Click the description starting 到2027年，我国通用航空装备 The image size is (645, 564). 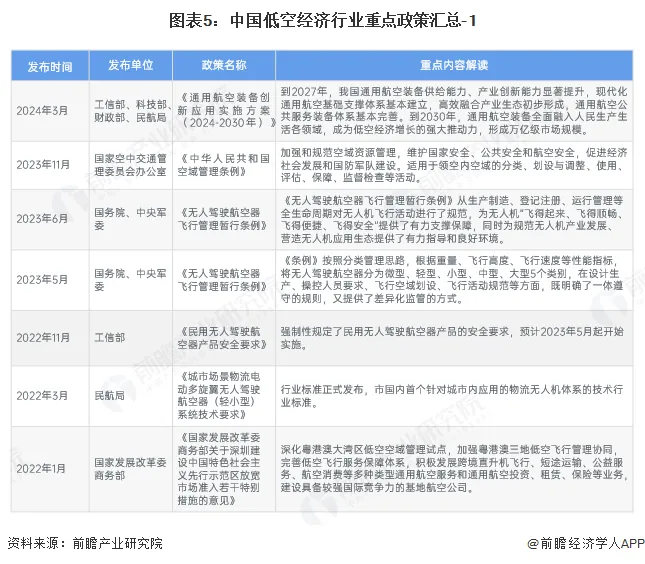[454, 111]
